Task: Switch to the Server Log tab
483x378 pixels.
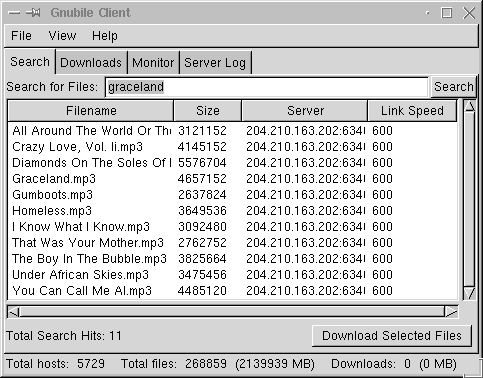Action: pos(215,63)
